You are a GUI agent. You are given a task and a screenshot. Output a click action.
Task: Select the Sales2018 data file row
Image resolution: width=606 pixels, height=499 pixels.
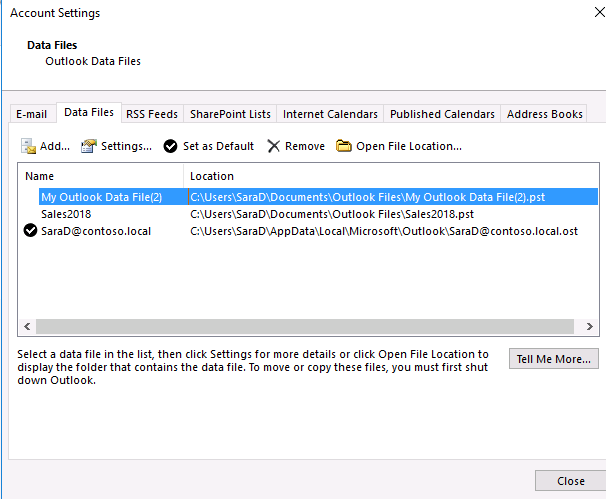[x=66, y=214]
